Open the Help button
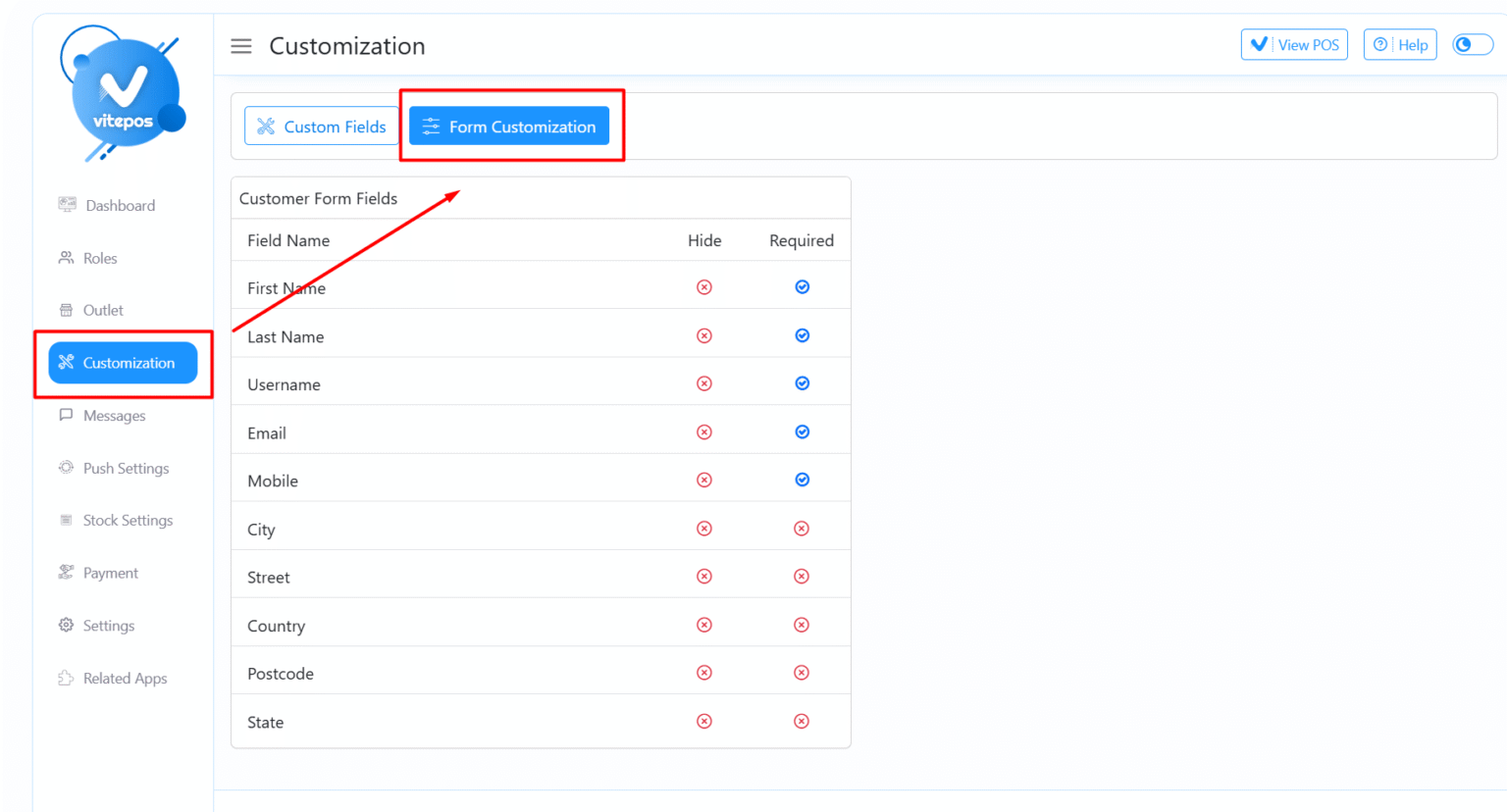The width and height of the screenshot is (1507, 812). 1400,45
